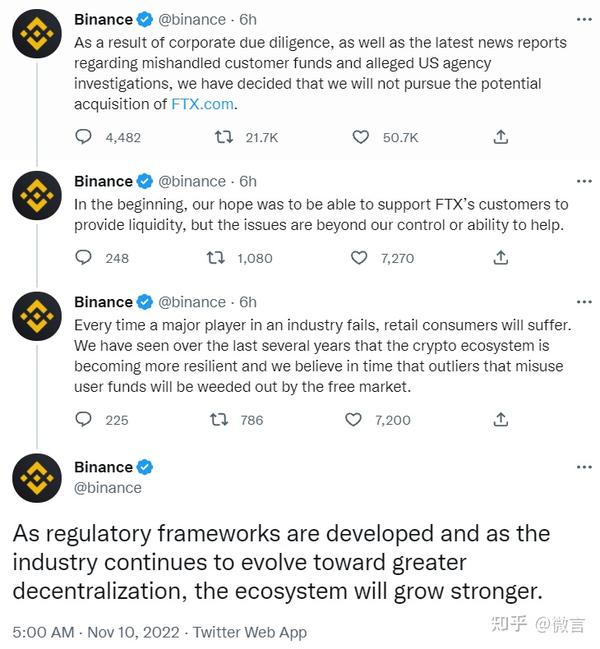Open more options on the bottom main tweet
The image size is (600, 649).
point(584,467)
